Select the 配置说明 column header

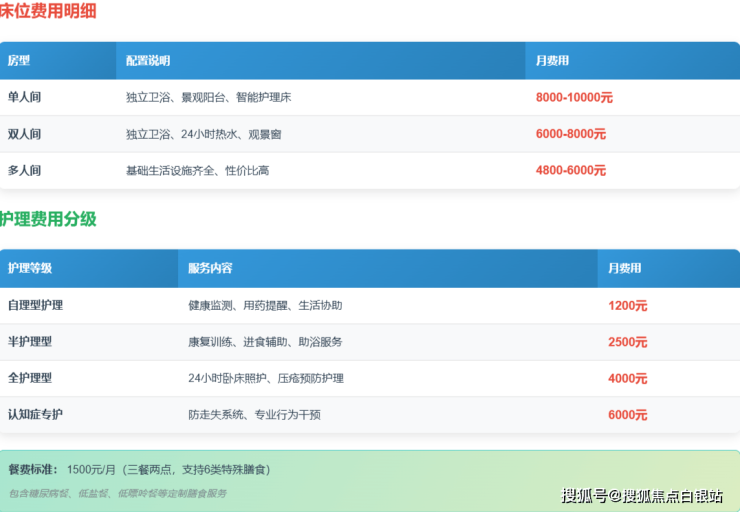pyautogui.click(x=148, y=61)
